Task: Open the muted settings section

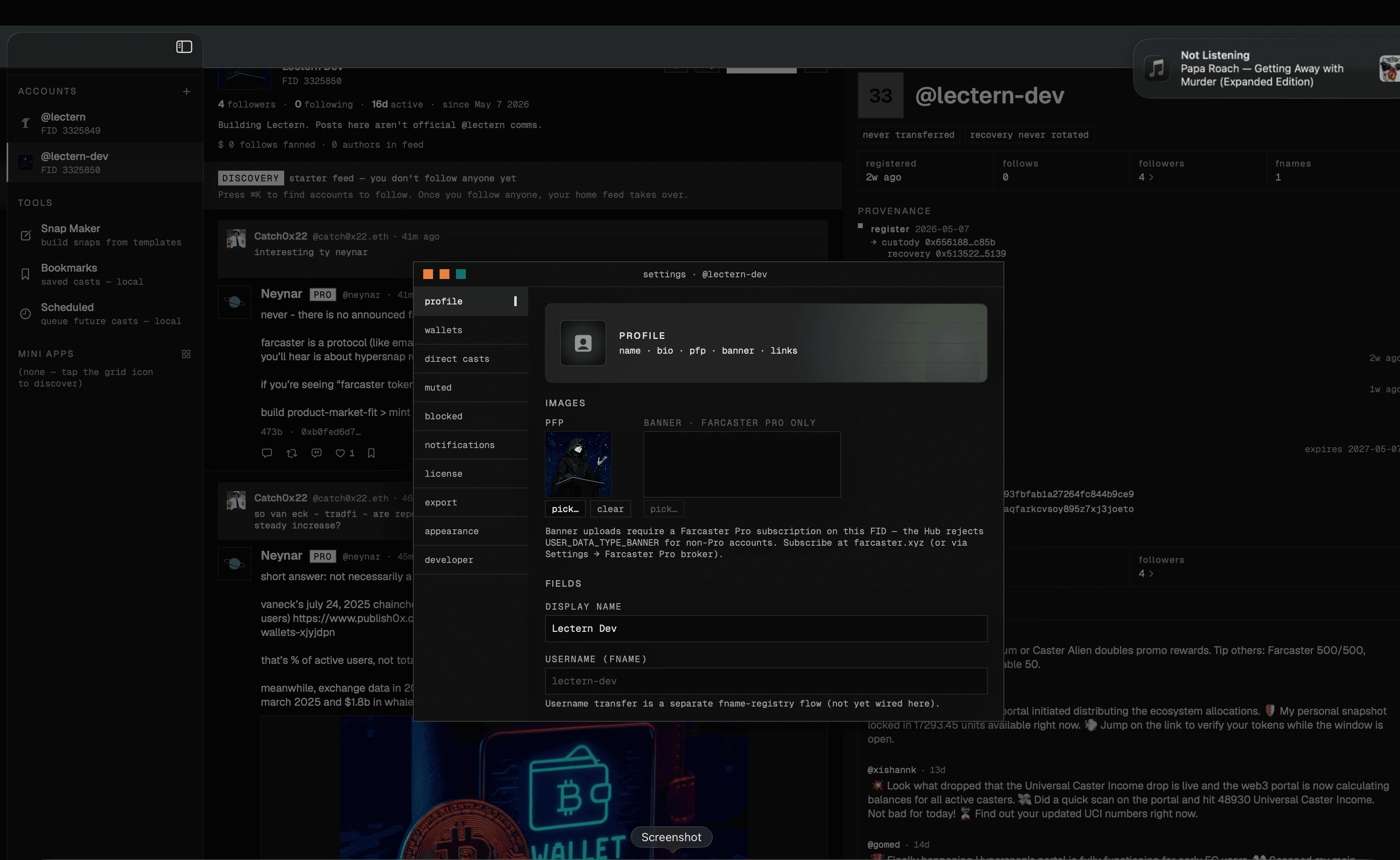Action: pos(471,387)
